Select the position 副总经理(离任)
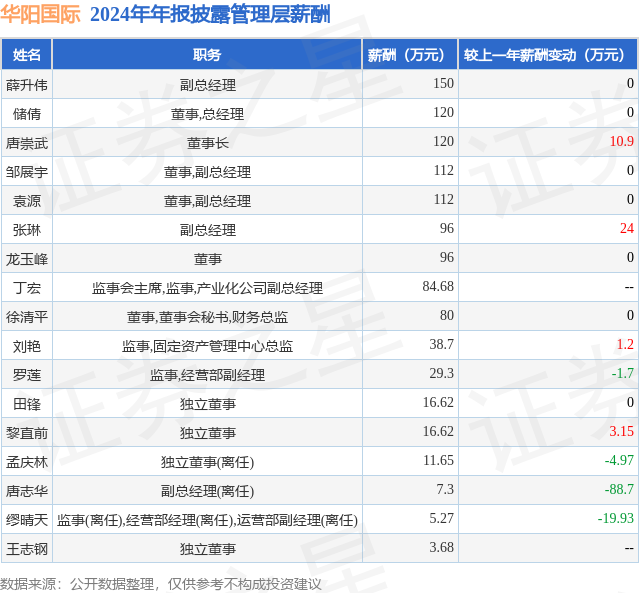Screen dimensions: 639x593 pyautogui.click(x=207, y=491)
